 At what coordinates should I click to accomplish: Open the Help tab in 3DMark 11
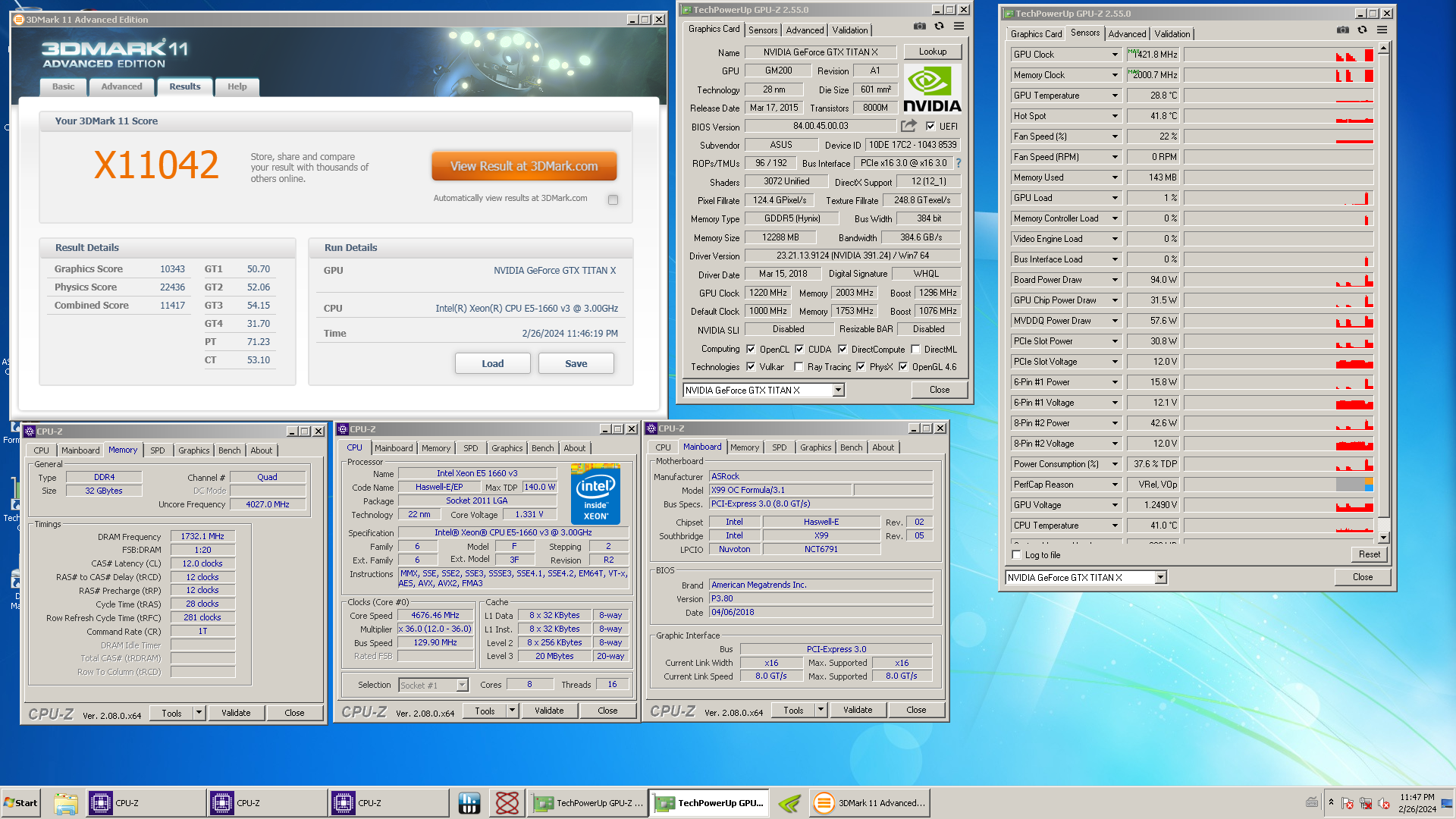click(237, 86)
